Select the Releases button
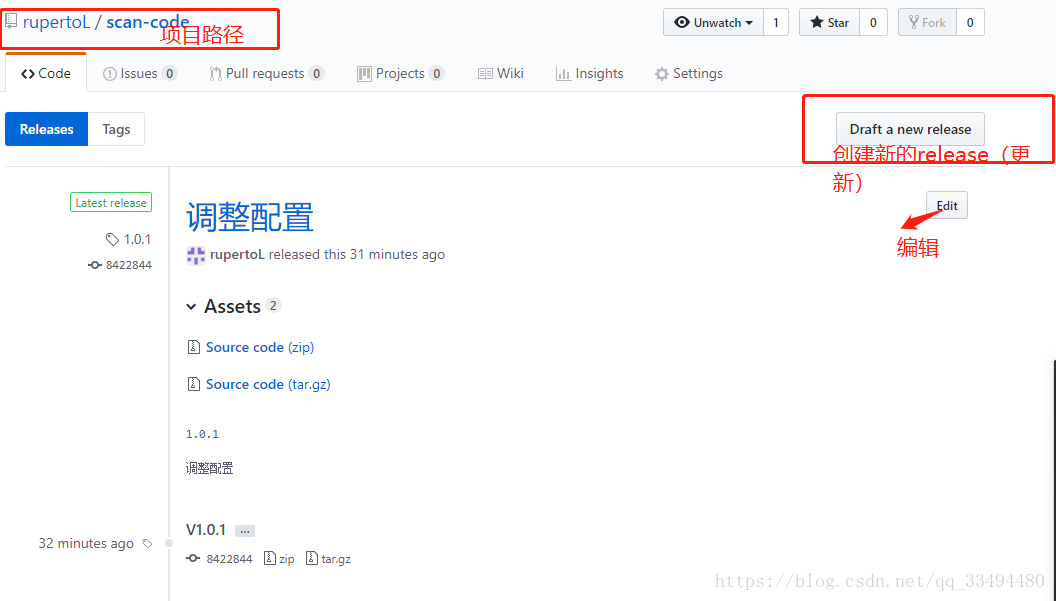 click(x=46, y=129)
